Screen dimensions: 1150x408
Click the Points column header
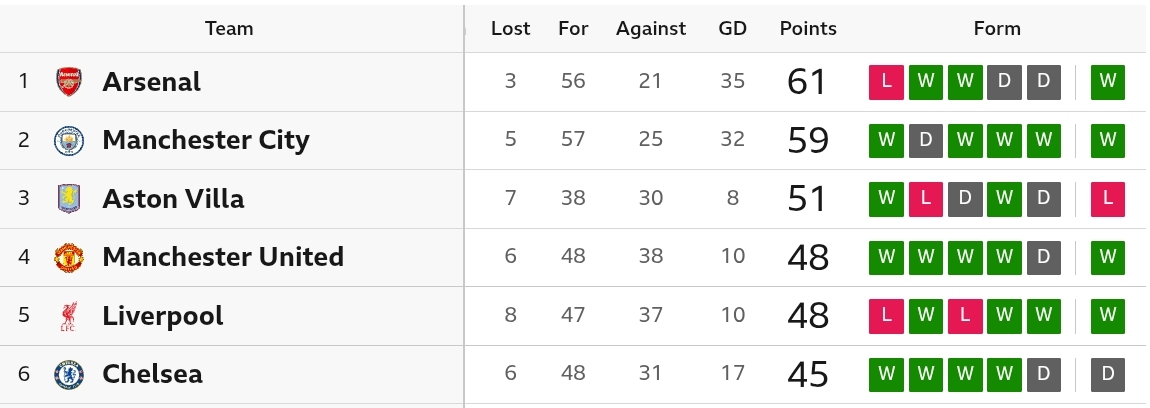click(x=808, y=28)
